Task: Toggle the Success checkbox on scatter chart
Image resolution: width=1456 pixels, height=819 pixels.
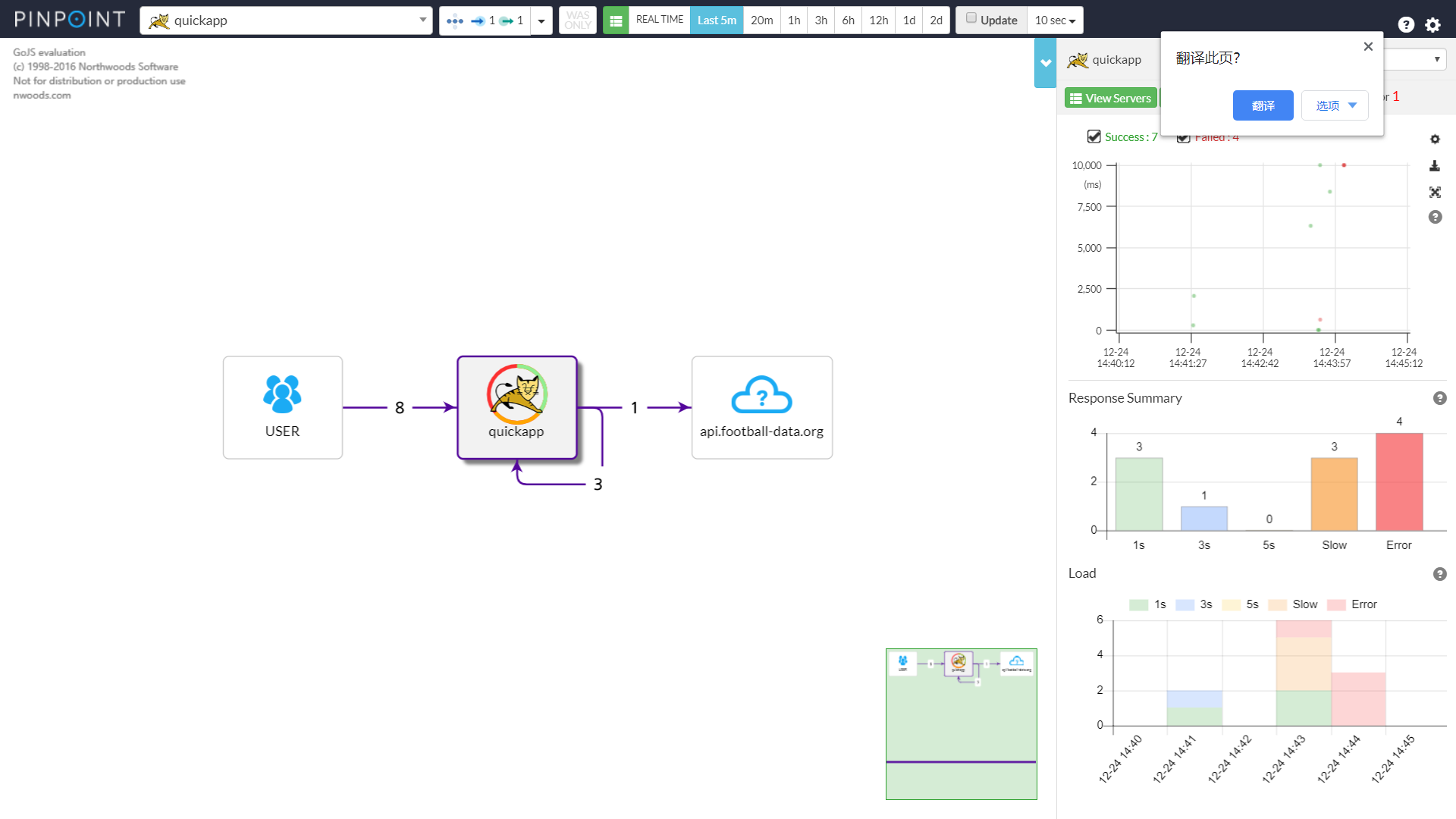Action: pos(1094,136)
